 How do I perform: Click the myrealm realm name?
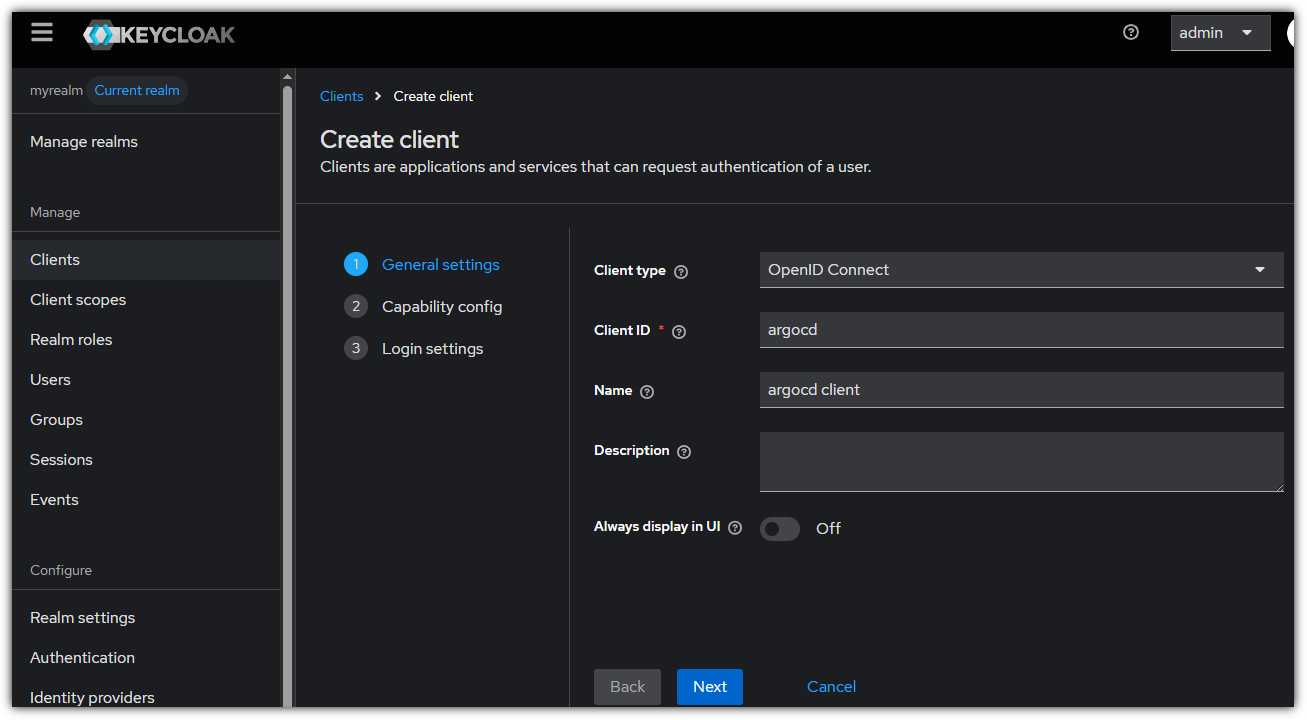click(56, 91)
